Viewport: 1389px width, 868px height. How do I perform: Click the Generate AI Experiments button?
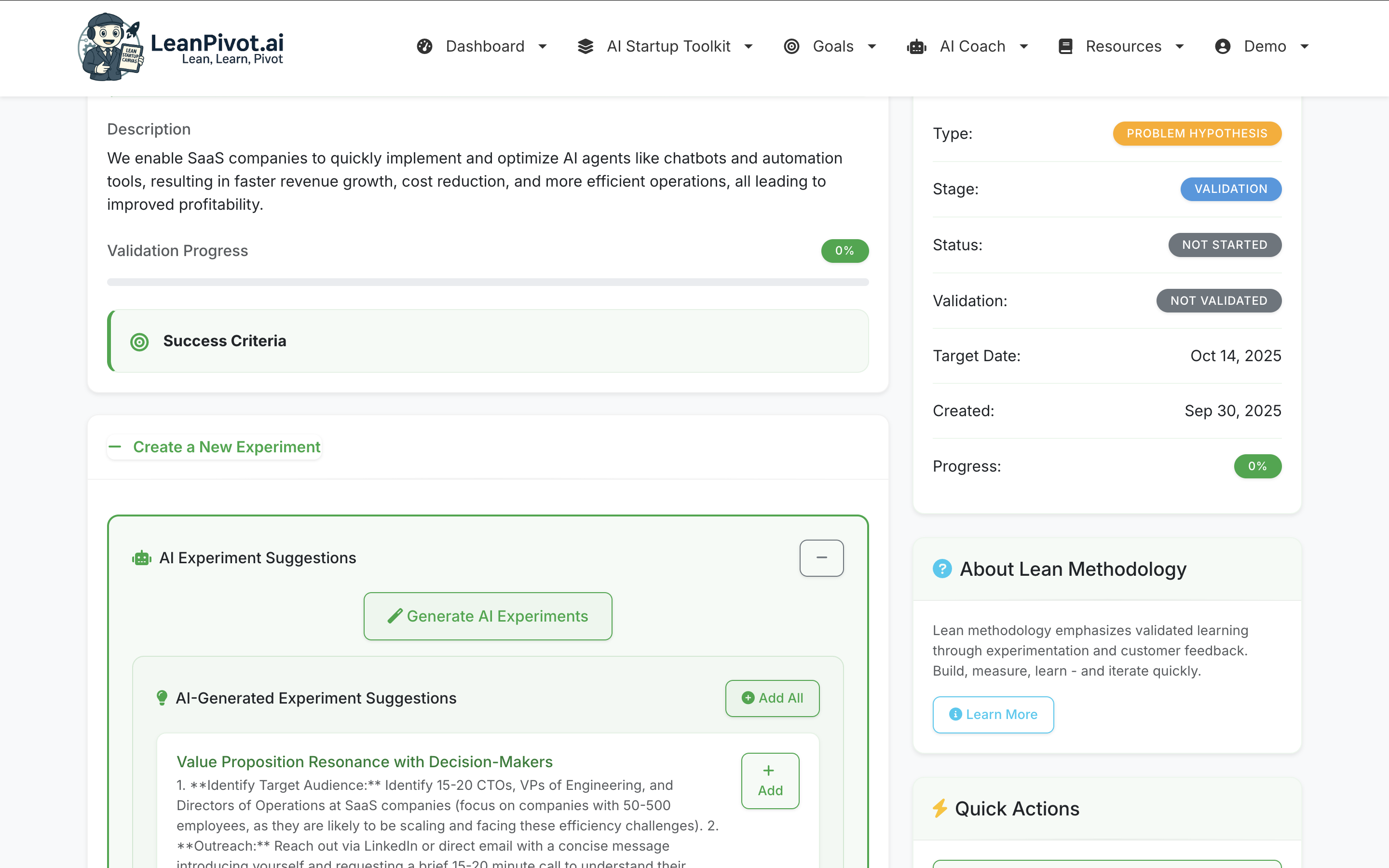[x=487, y=616]
